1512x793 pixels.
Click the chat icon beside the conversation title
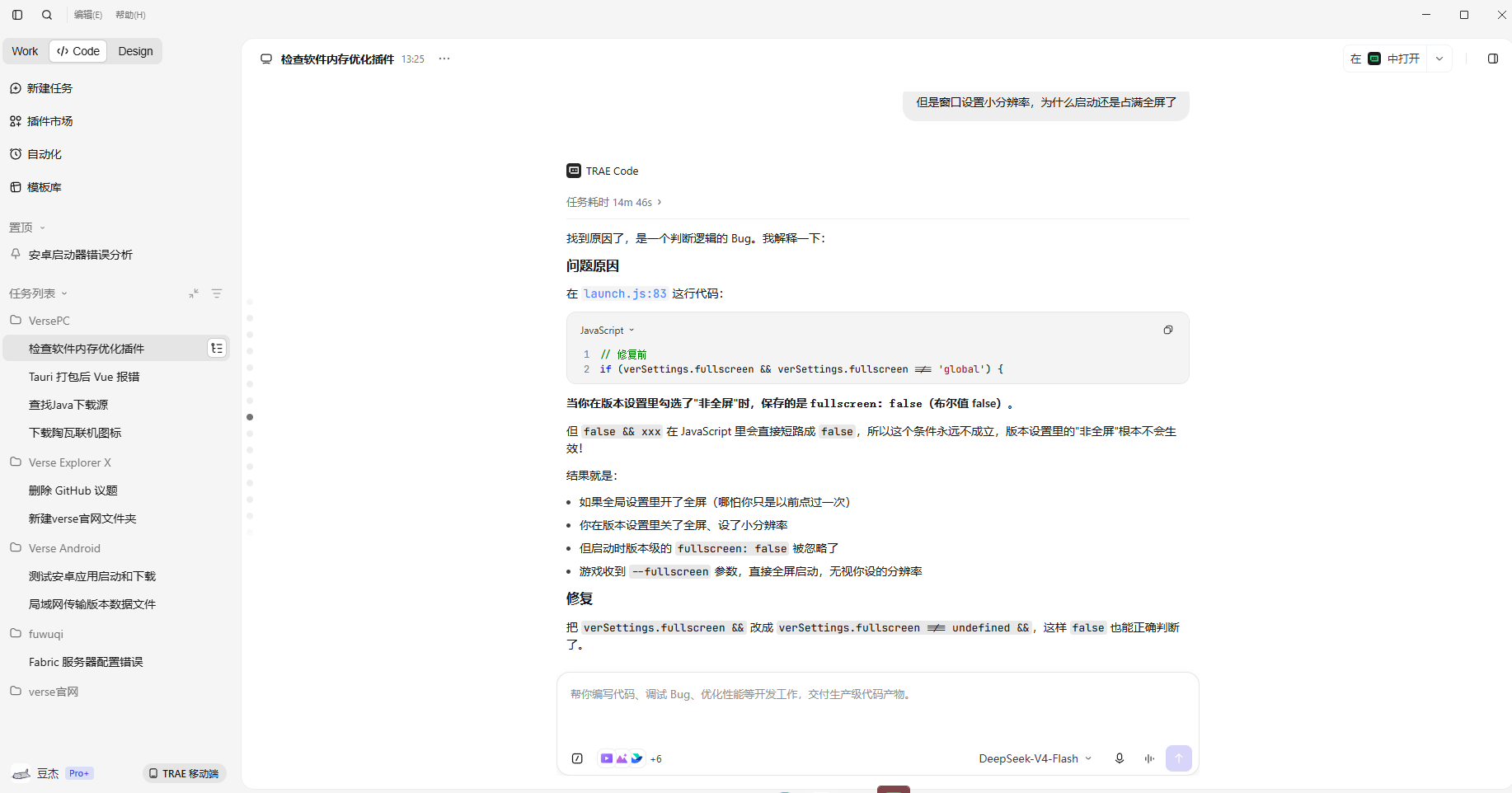pyautogui.click(x=266, y=59)
